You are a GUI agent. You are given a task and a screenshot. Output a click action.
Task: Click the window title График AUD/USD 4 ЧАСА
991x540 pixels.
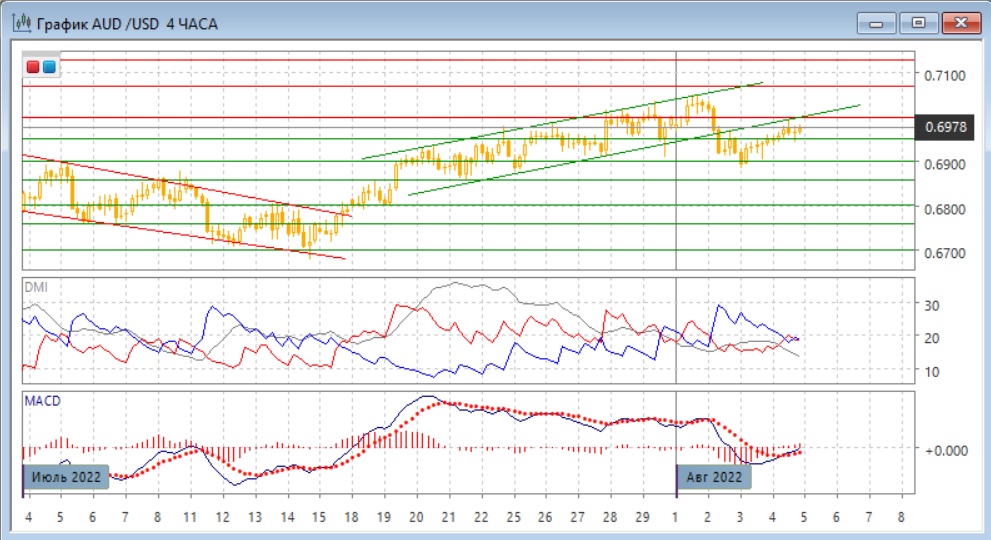(x=127, y=23)
